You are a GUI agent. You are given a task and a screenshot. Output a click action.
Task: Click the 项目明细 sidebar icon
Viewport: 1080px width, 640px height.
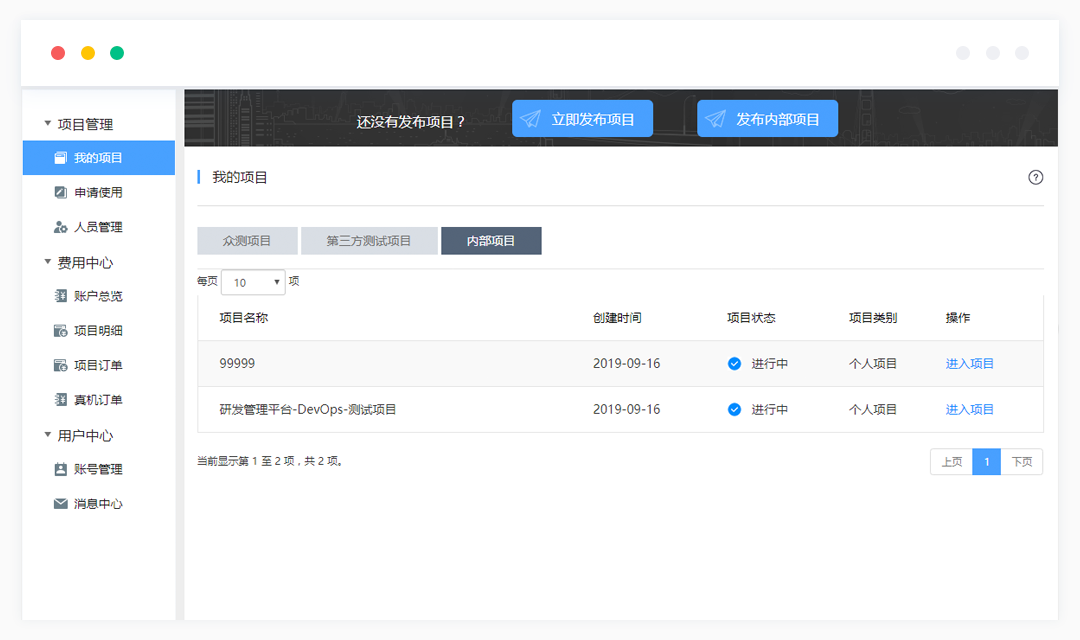(x=60, y=331)
